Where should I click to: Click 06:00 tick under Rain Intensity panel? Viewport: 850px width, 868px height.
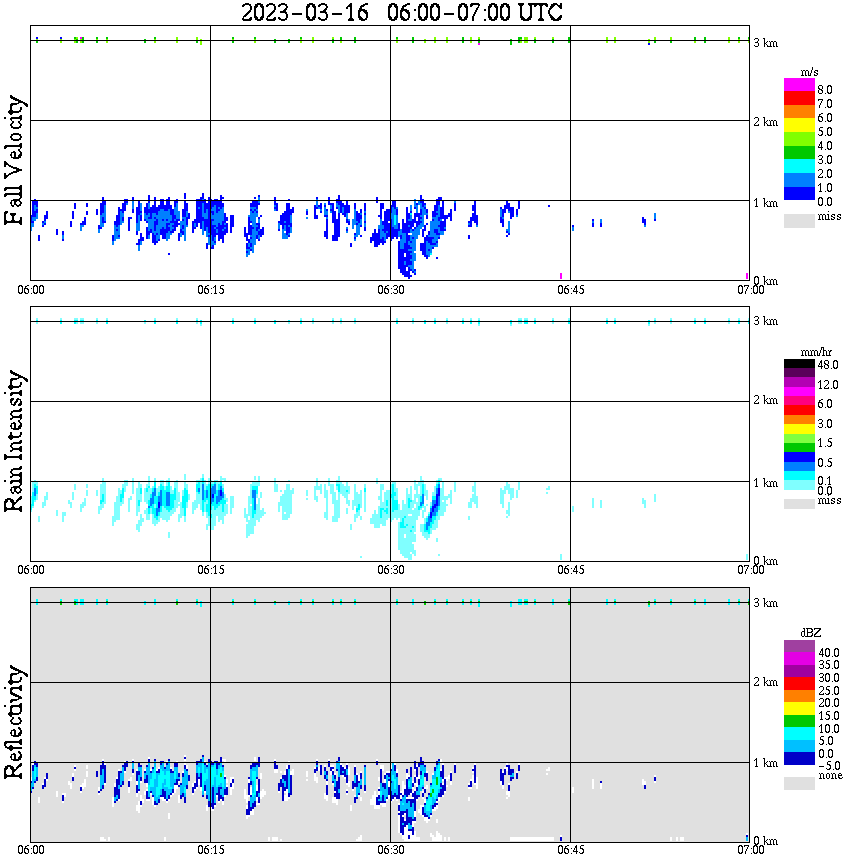[31, 570]
